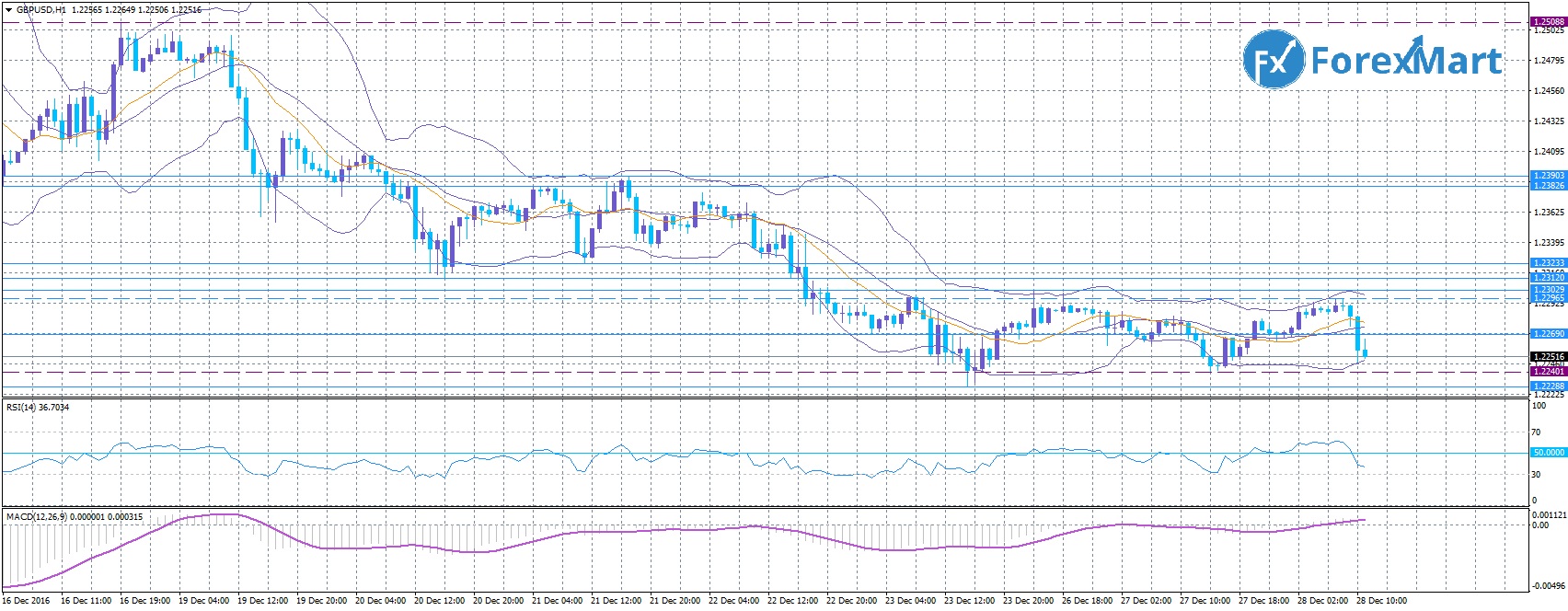Viewport: 1568px width, 611px height.
Task: Click the current price 1.22516 black label
Action: tap(1547, 357)
